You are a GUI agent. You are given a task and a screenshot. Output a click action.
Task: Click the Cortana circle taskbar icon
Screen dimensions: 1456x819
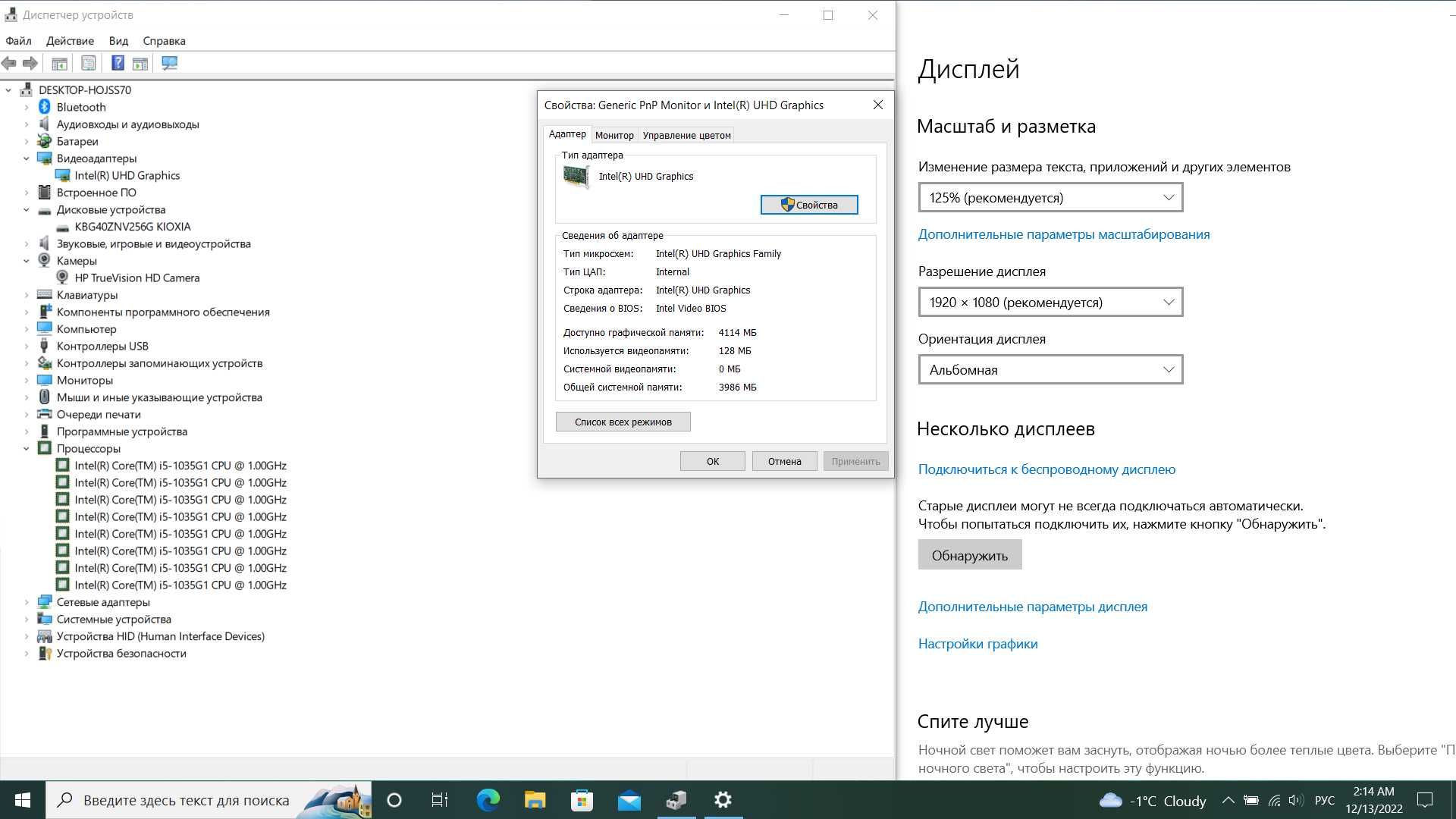point(394,800)
